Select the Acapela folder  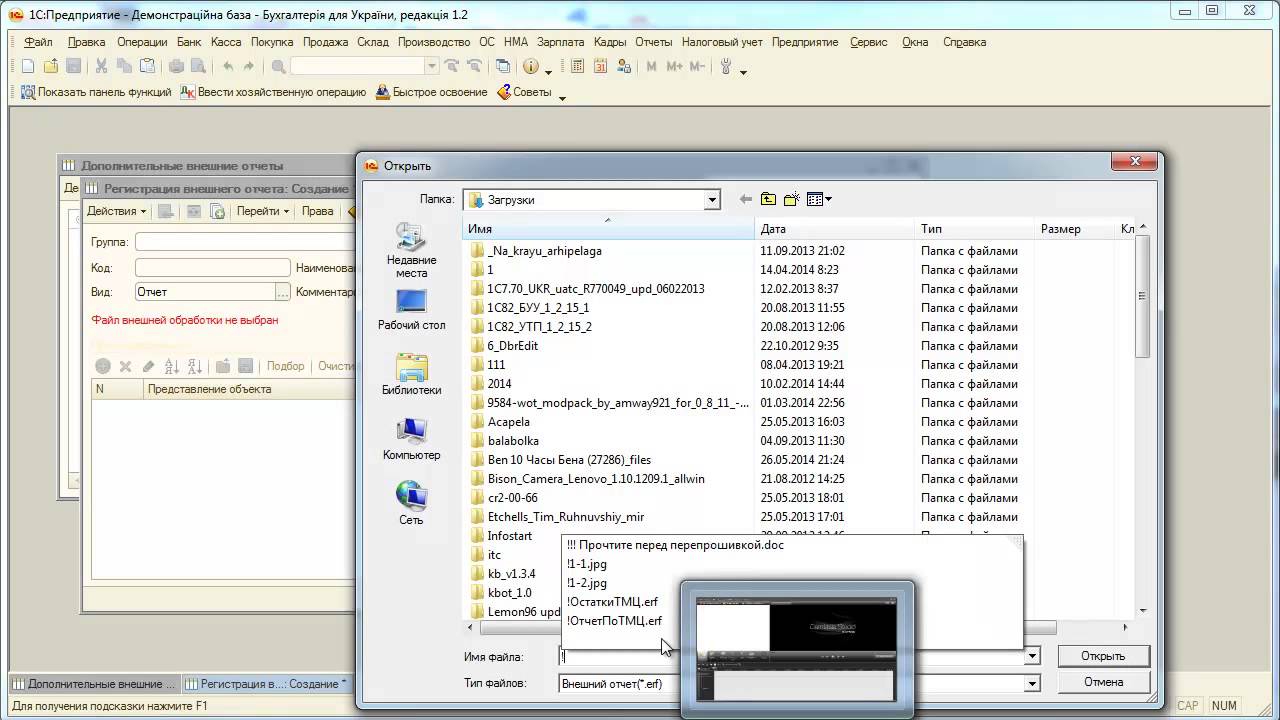(508, 422)
